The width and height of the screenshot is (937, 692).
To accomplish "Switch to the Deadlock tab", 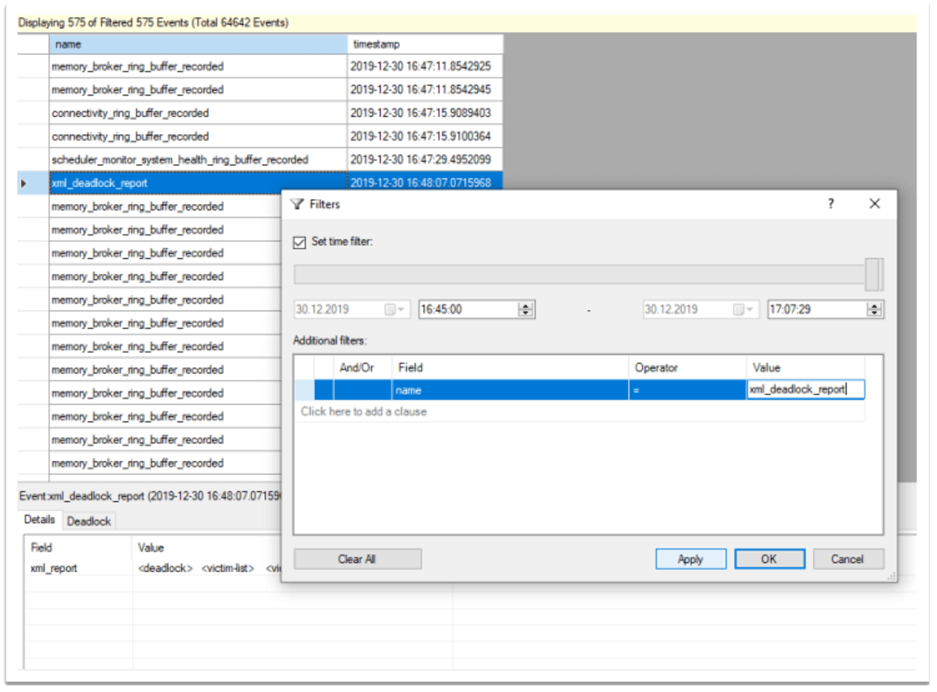I will point(89,521).
